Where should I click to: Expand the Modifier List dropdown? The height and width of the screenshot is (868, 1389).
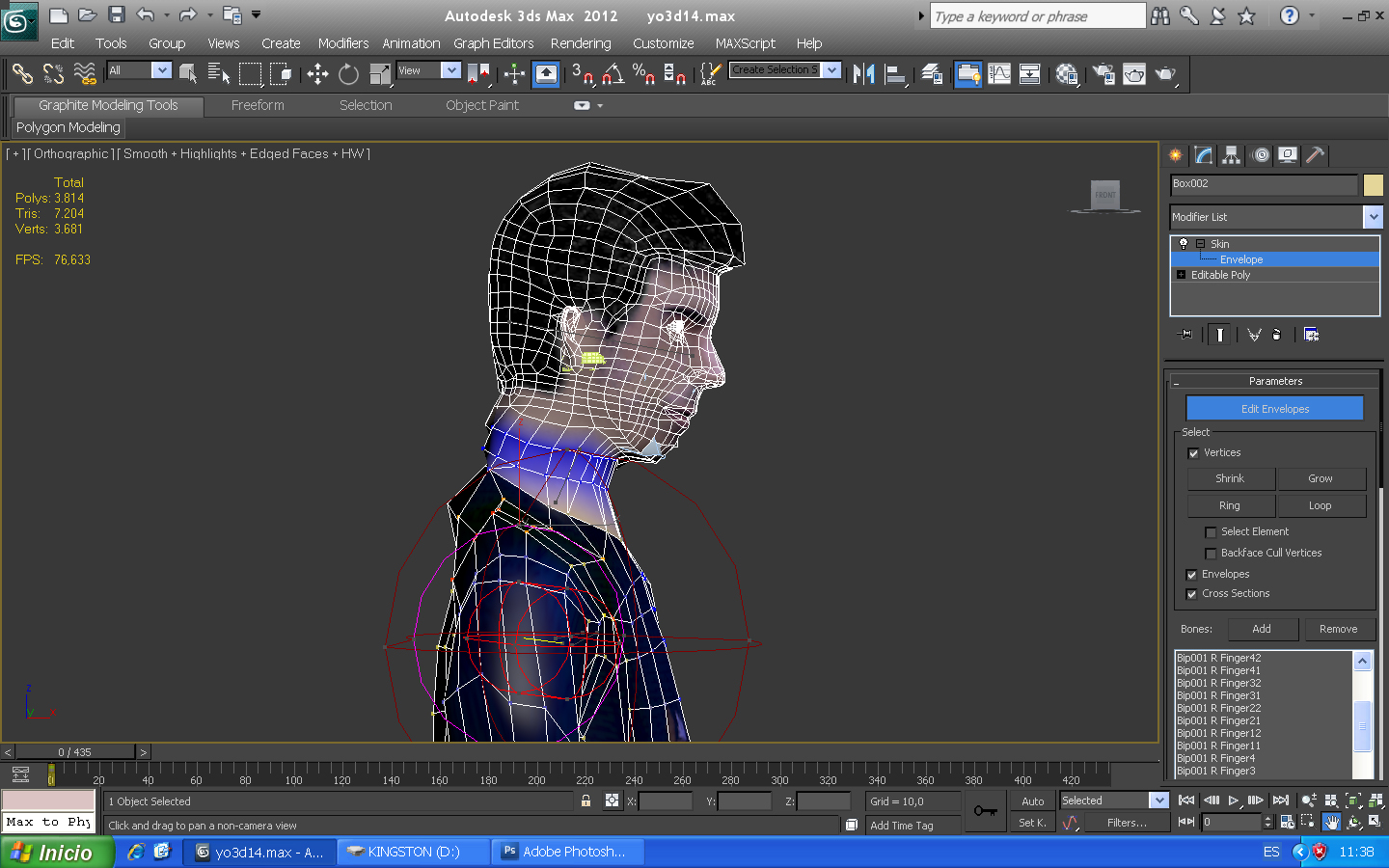point(1372,217)
